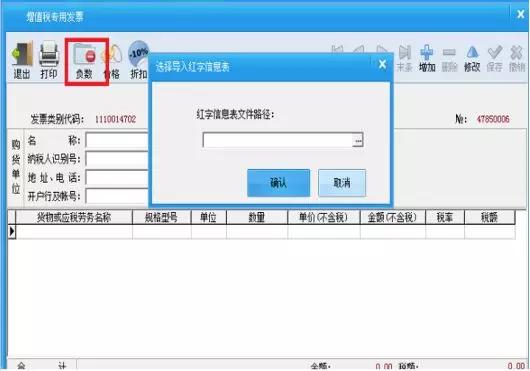The width and height of the screenshot is (530, 371).
Task: Click 规格型号 column header
Action: click(162, 217)
